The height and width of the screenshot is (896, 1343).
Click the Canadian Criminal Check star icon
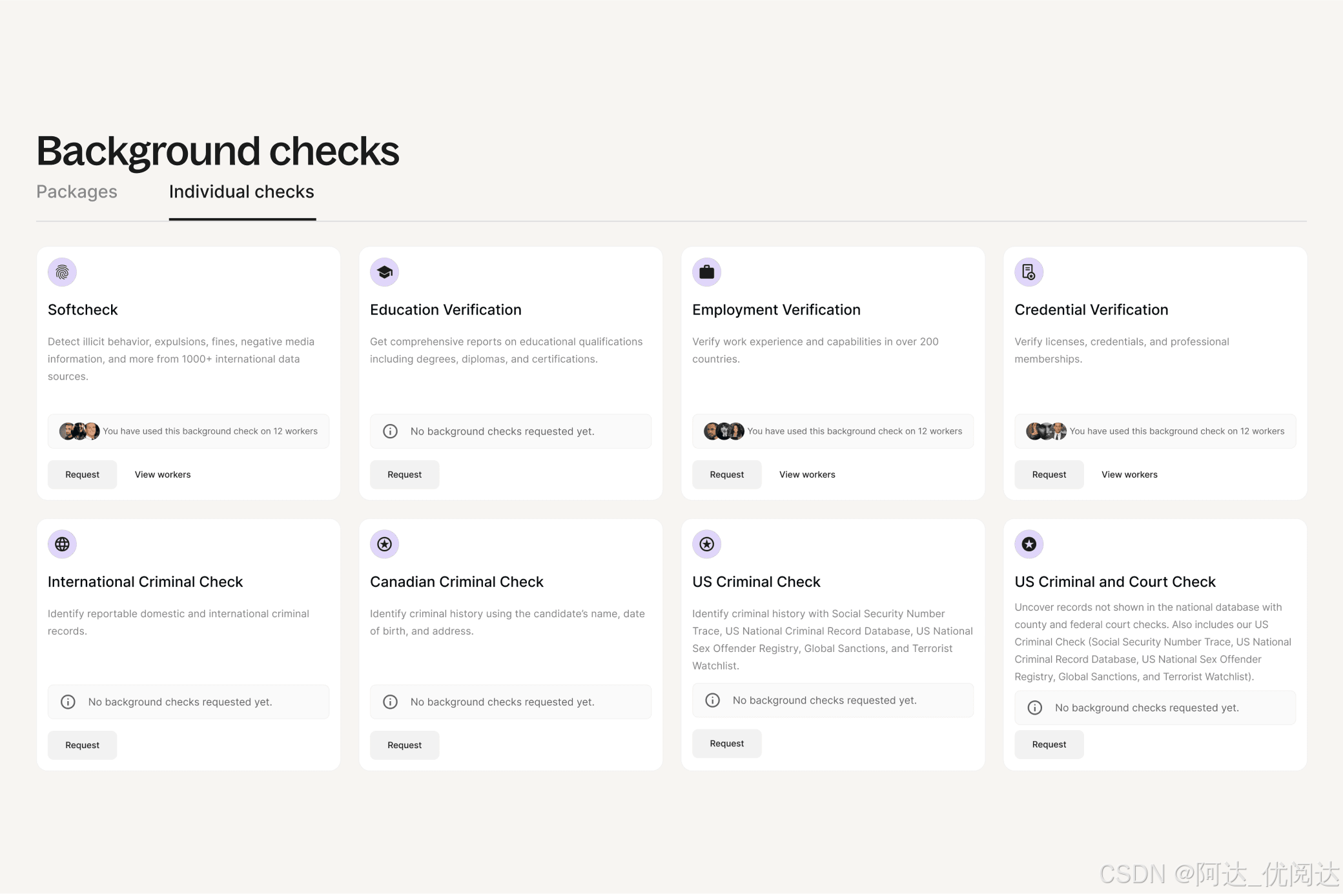tap(384, 544)
